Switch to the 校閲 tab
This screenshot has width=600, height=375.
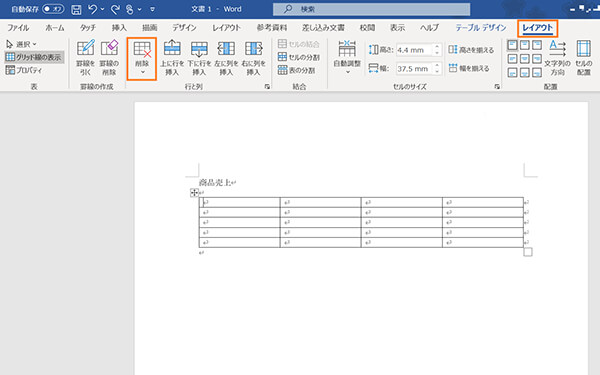pos(367,28)
